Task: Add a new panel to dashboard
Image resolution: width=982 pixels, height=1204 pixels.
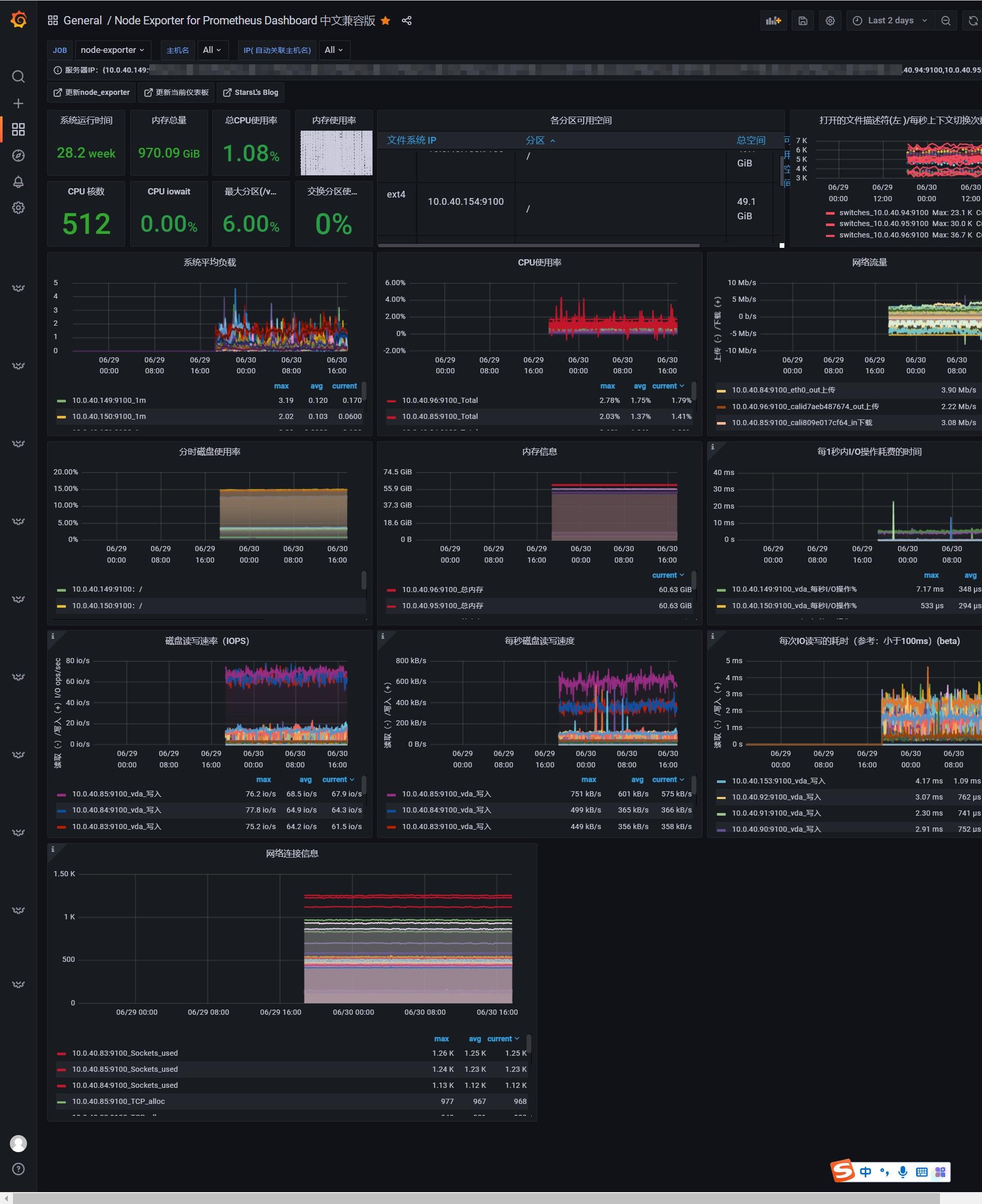Action: pyautogui.click(x=773, y=21)
